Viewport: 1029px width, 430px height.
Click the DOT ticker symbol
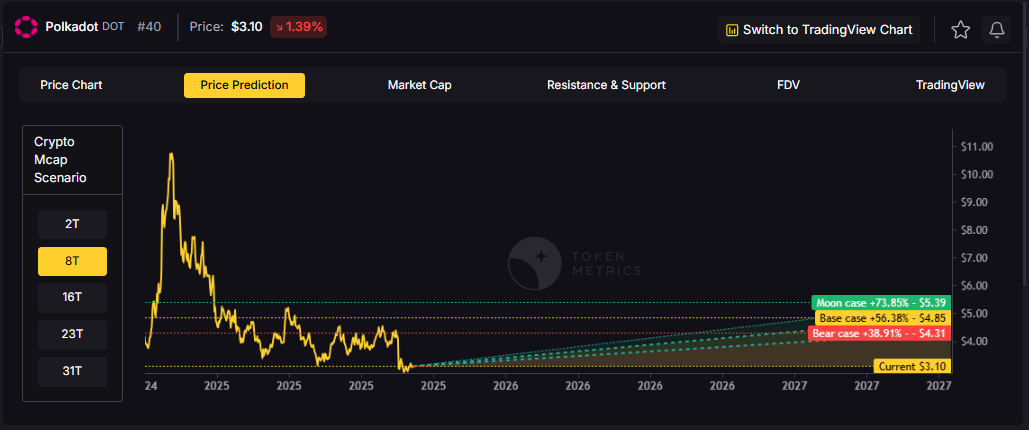(x=114, y=28)
